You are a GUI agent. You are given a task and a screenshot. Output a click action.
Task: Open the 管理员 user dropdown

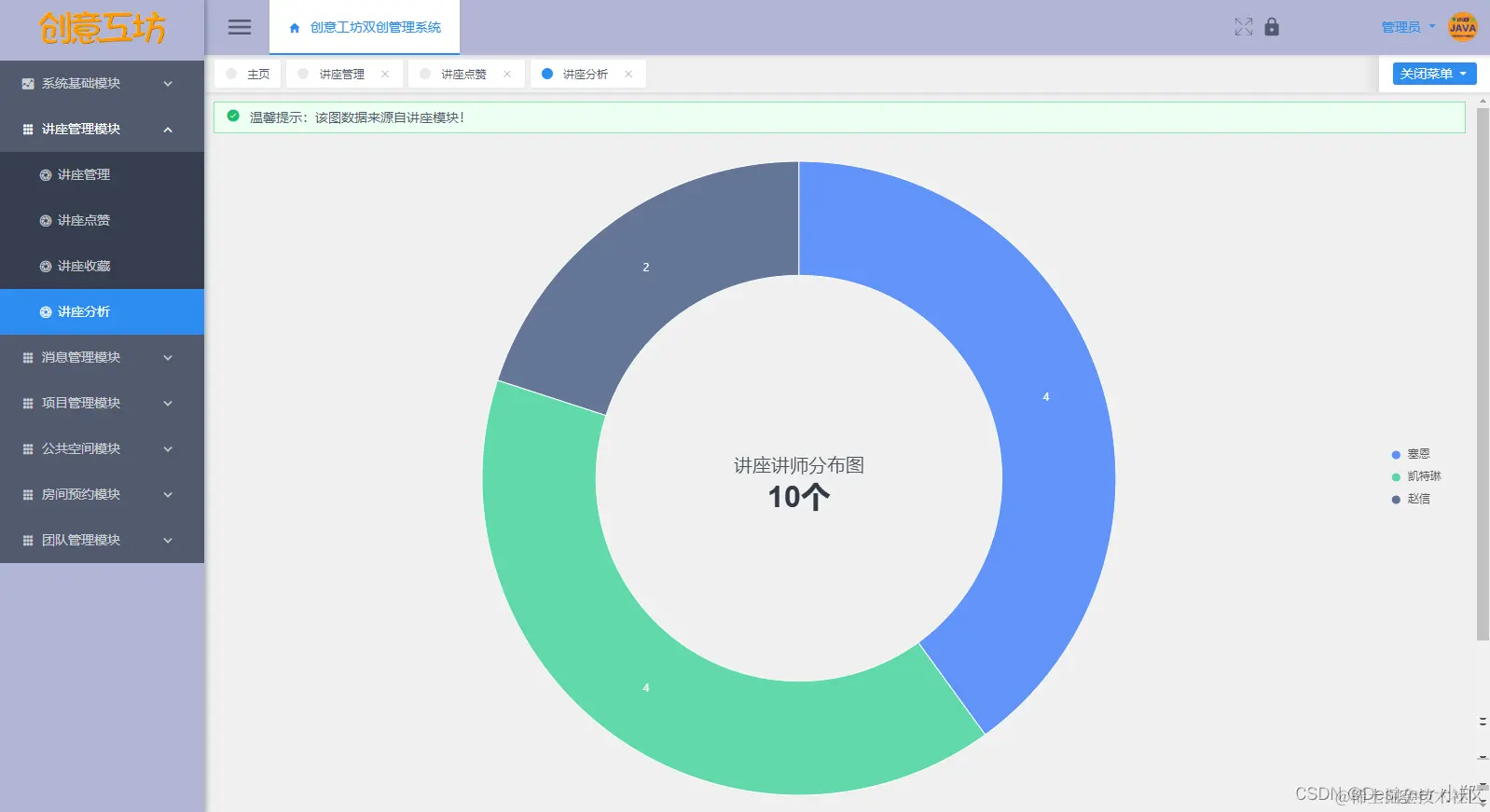(x=1408, y=27)
